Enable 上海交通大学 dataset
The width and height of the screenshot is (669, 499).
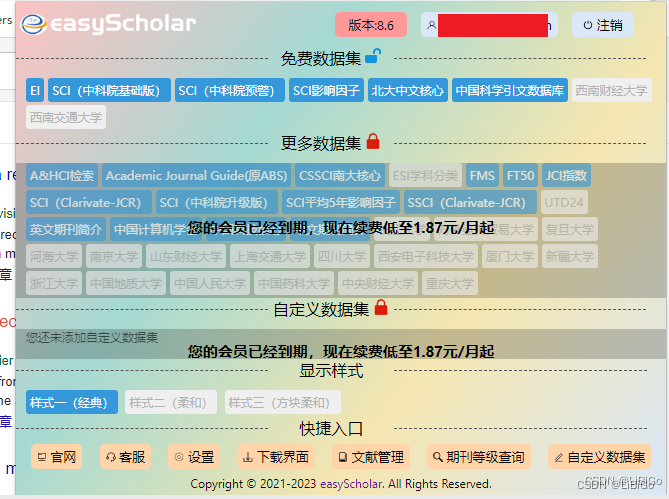(x=270, y=256)
